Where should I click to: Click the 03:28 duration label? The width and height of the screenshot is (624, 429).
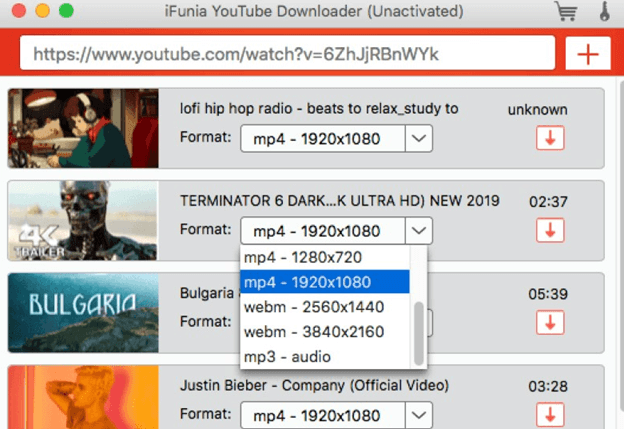(x=548, y=386)
